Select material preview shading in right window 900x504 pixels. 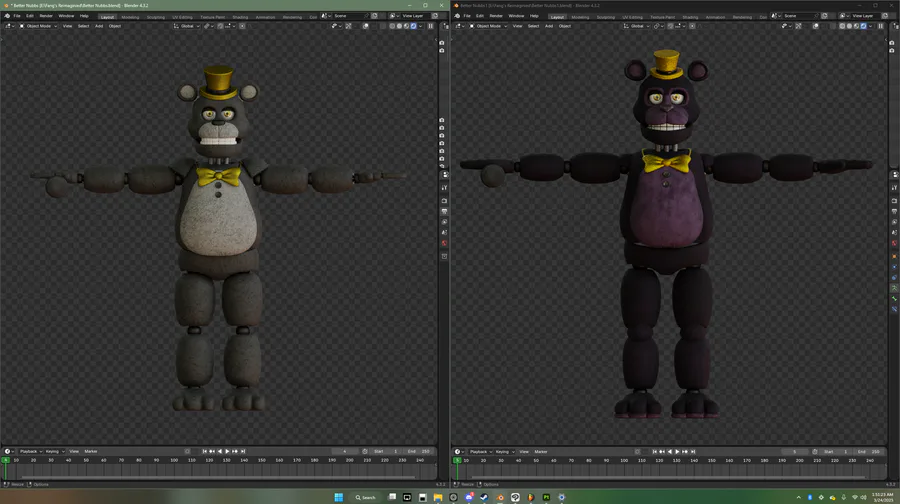tap(856, 26)
